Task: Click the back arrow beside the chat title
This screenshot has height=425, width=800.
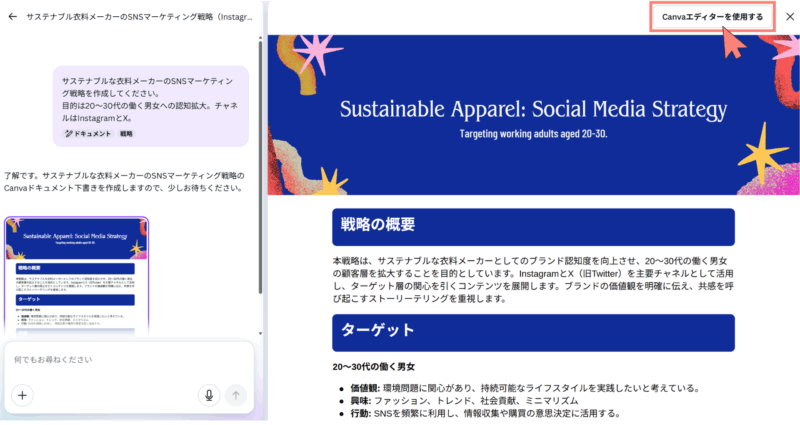Action: point(12,17)
